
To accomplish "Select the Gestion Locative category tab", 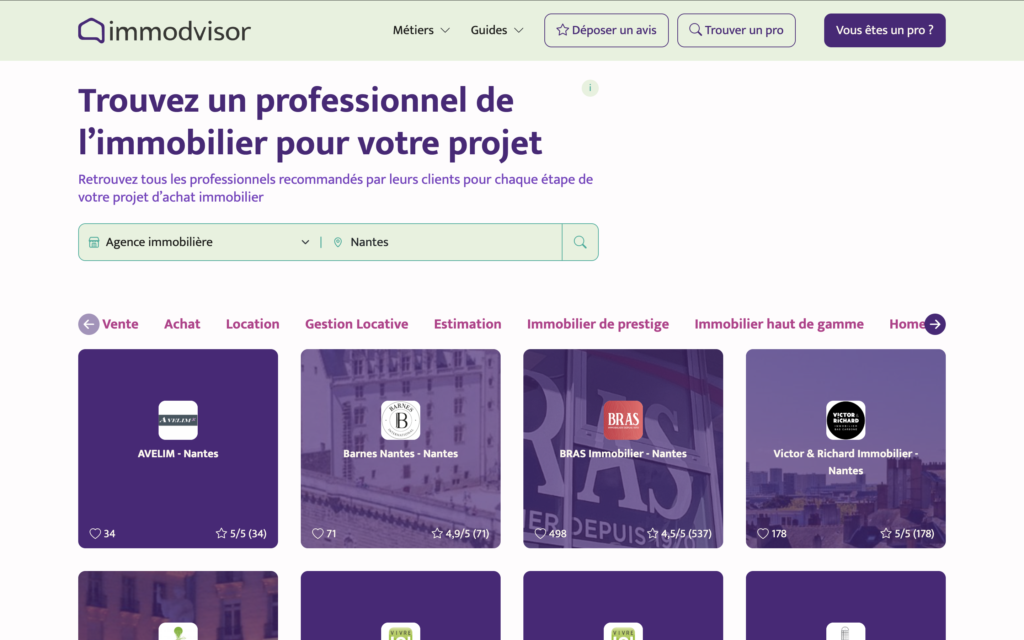I will (357, 324).
